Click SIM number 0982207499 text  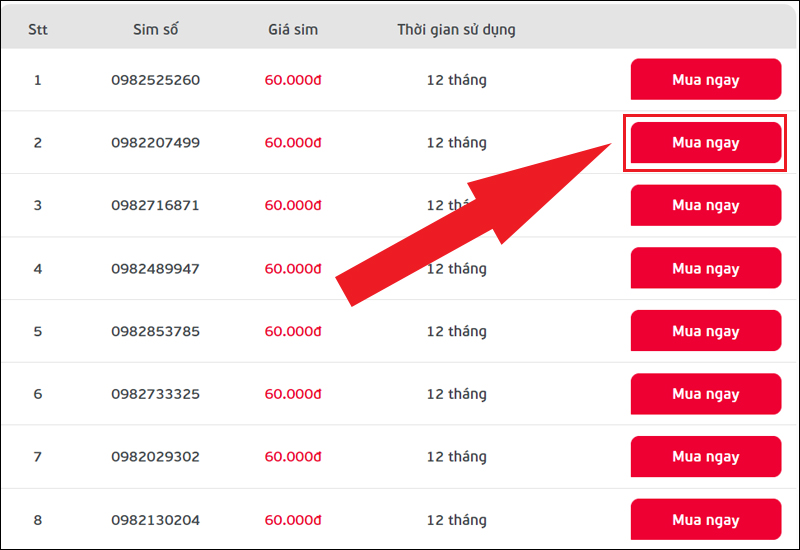click(x=155, y=142)
